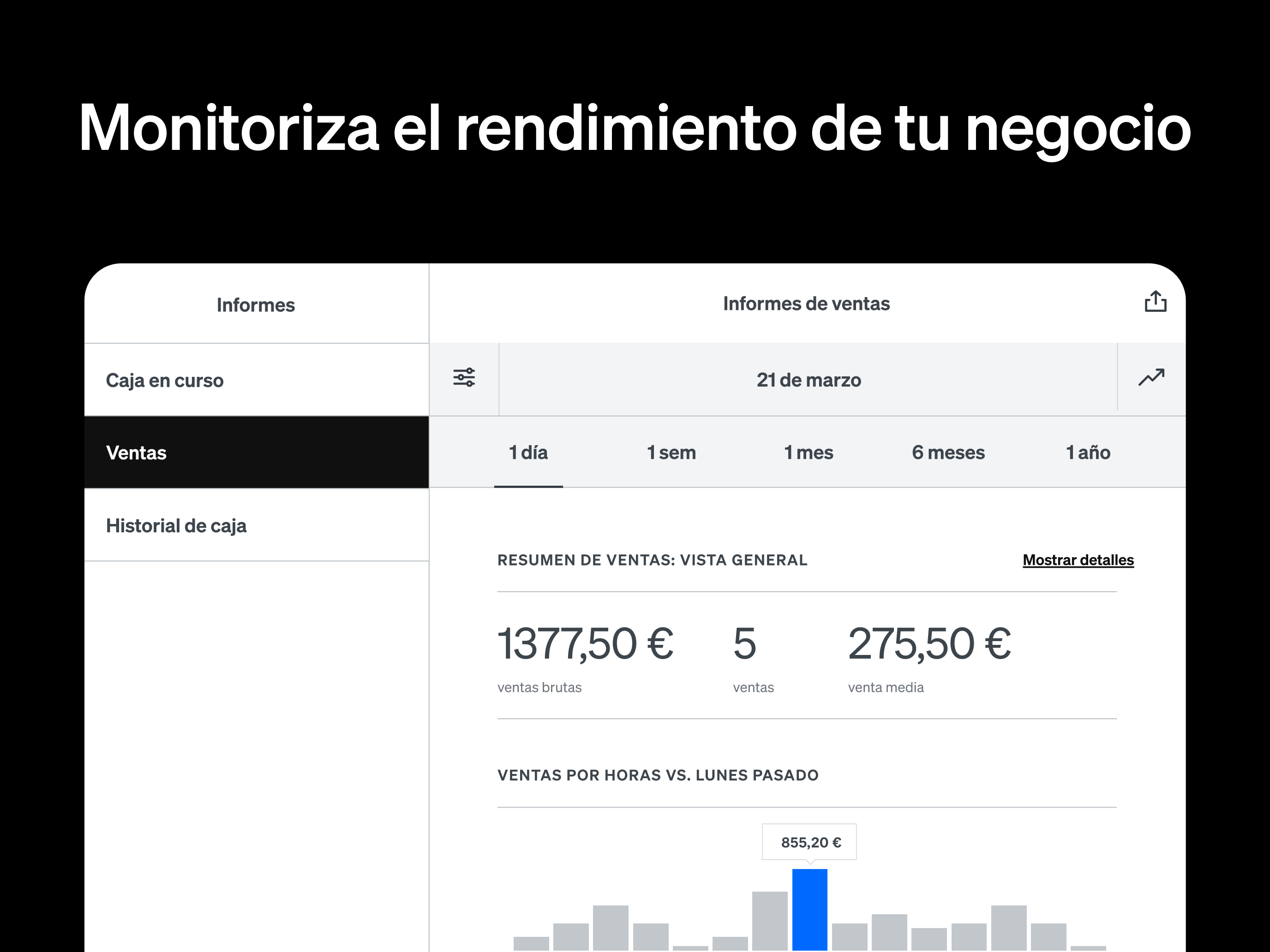Choose the 1 año range tab
This screenshot has width=1270, height=952.
(x=1087, y=453)
